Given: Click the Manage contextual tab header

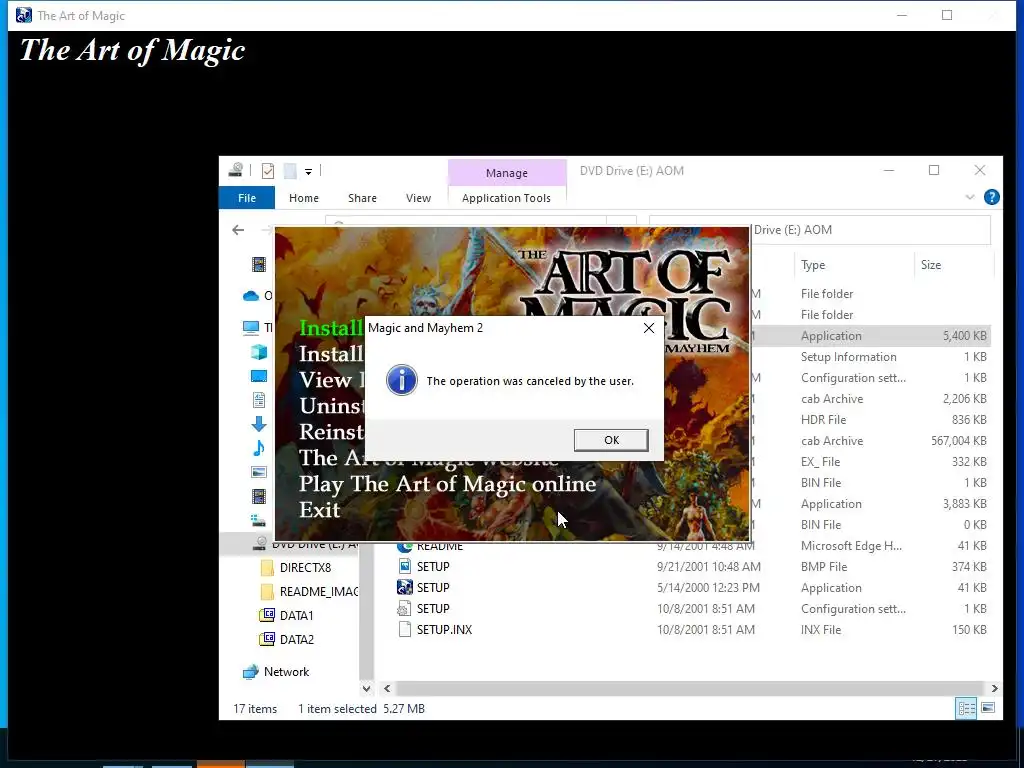Looking at the screenshot, I should (507, 173).
